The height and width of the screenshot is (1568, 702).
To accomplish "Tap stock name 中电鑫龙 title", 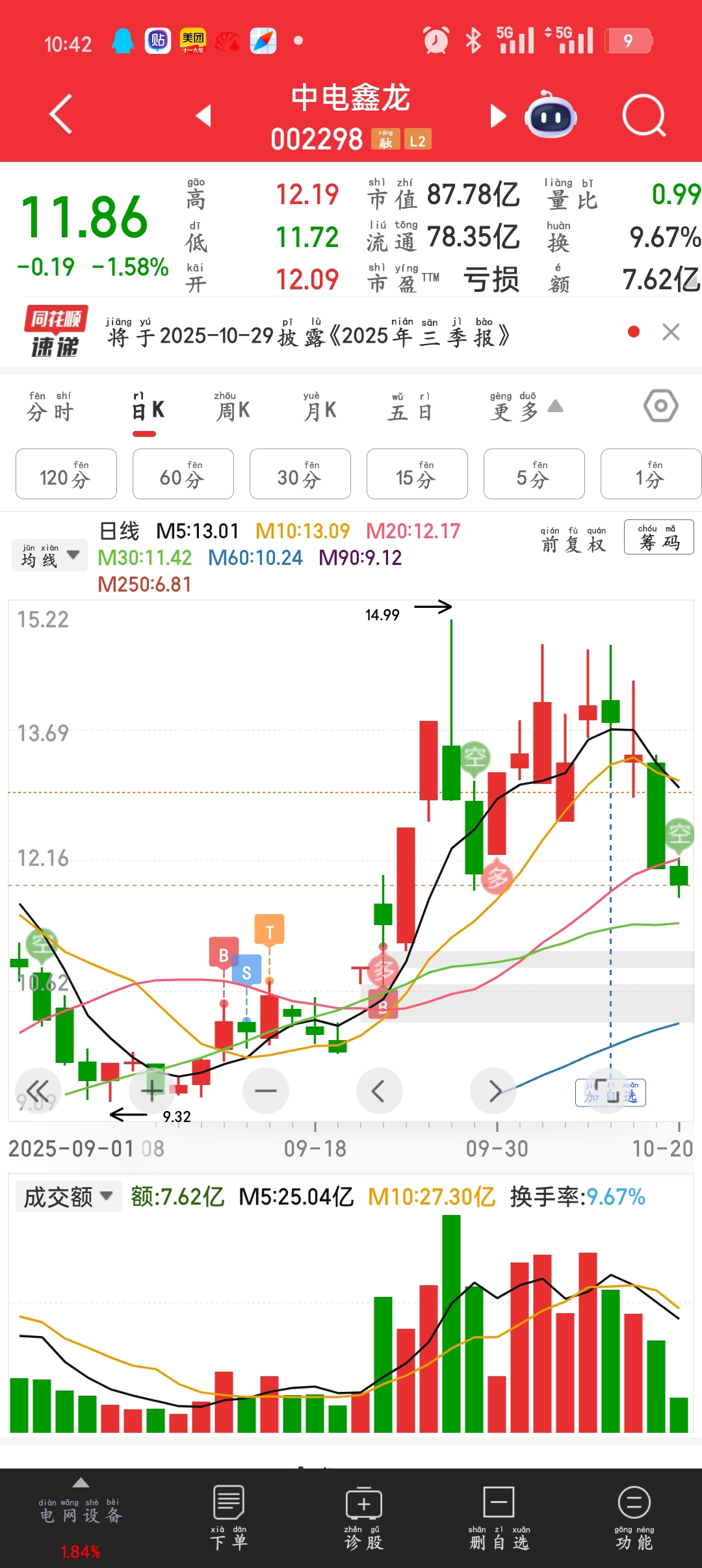I will [x=351, y=98].
